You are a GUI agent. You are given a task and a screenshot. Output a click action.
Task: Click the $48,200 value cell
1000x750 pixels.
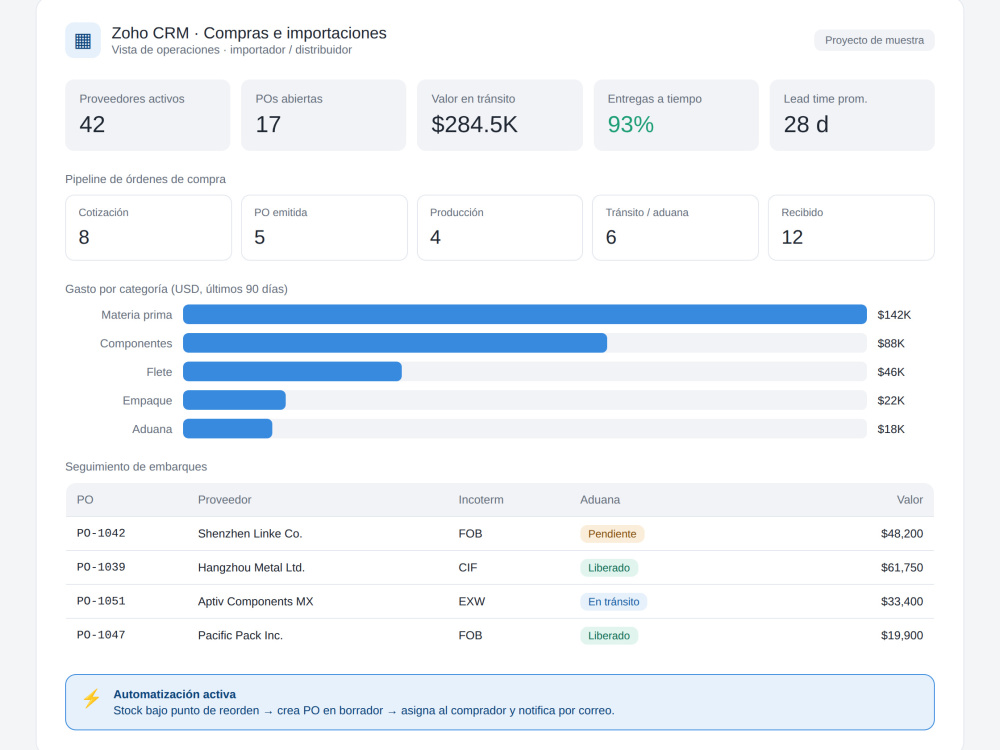tap(902, 534)
